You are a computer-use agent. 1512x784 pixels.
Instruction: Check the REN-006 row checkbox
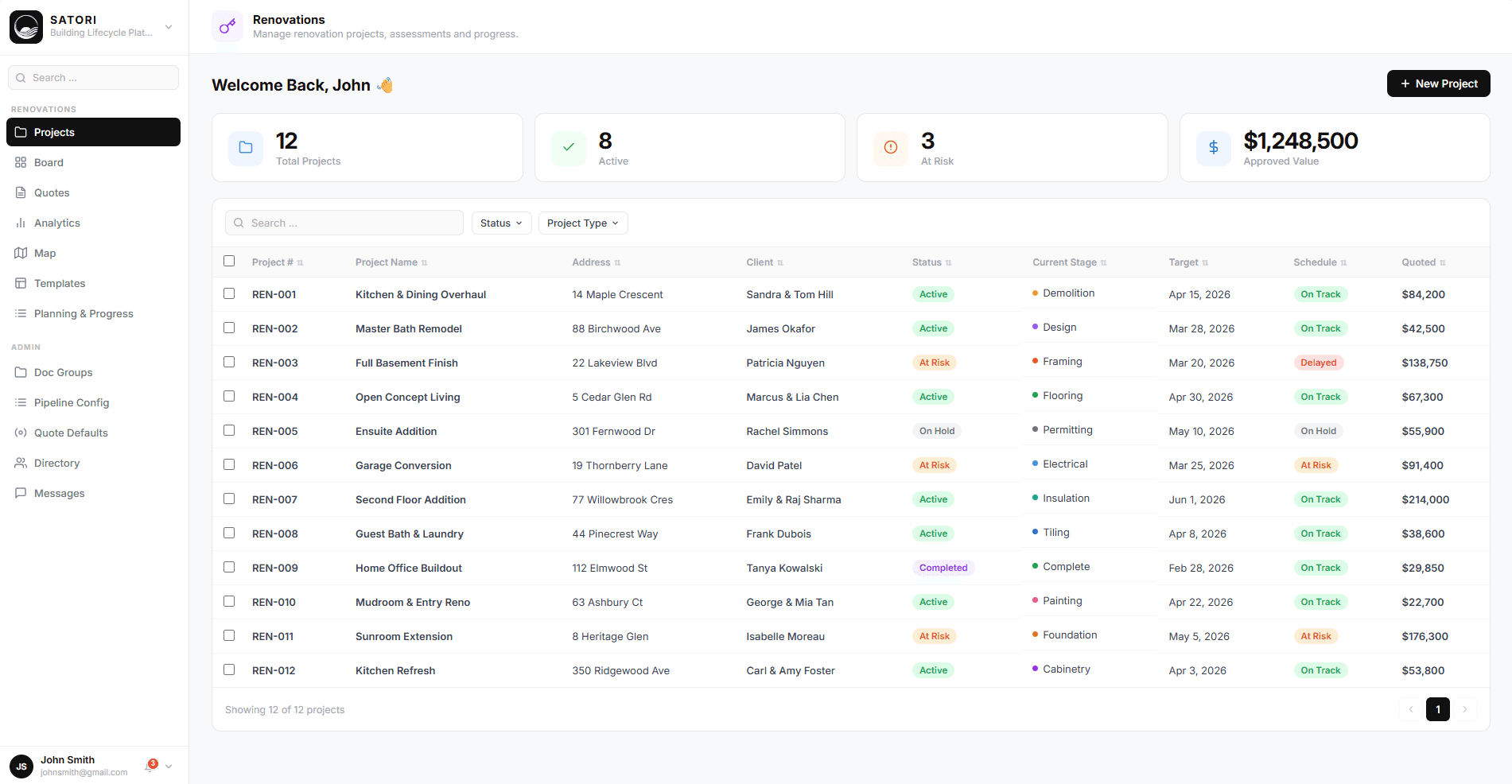point(229,464)
